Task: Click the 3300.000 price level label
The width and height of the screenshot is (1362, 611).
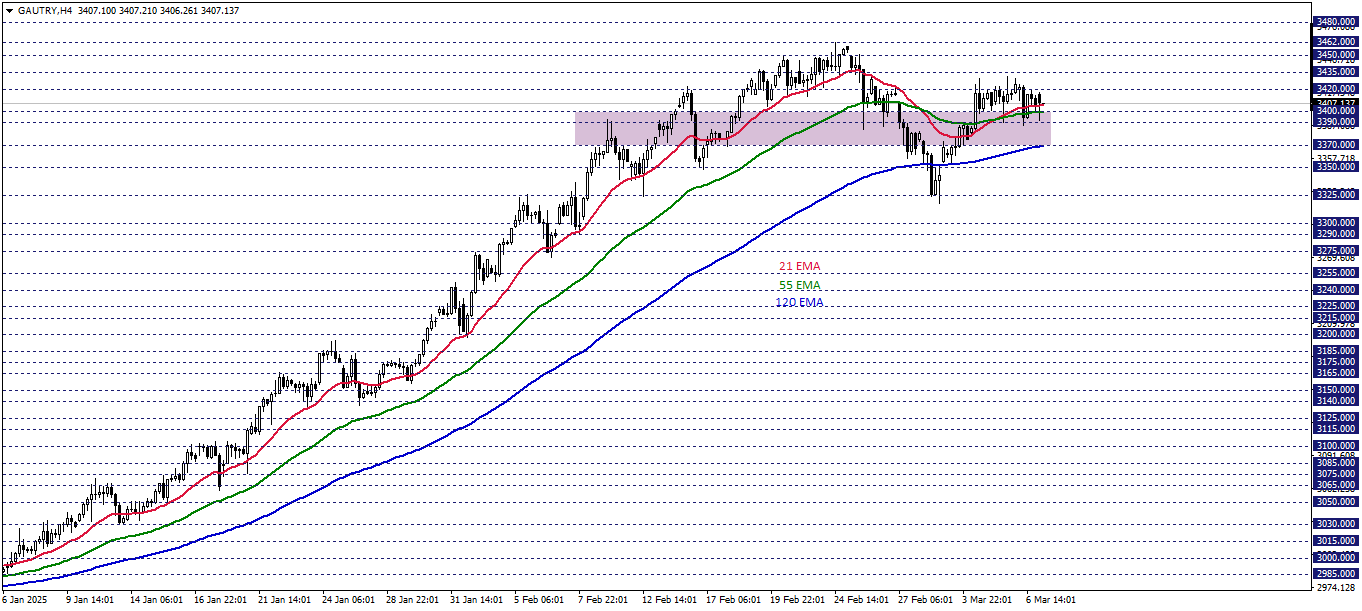Action: click(x=1335, y=223)
